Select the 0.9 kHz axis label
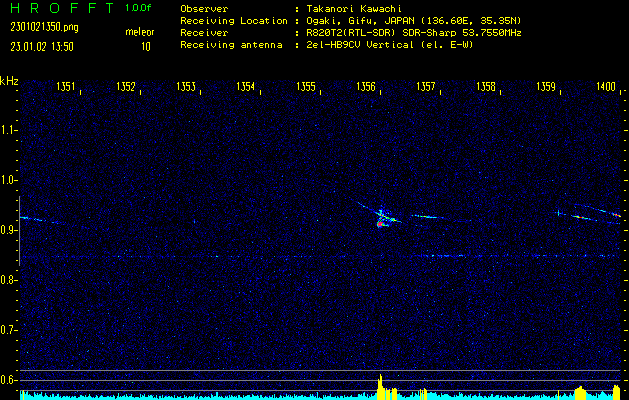This screenshot has height=400, width=629. click(8, 230)
